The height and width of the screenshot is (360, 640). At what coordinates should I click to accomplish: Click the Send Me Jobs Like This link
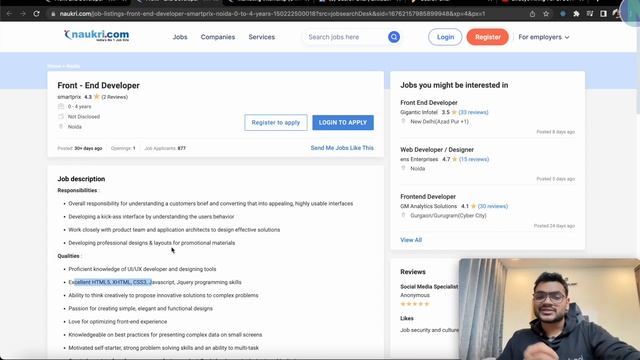click(342, 148)
